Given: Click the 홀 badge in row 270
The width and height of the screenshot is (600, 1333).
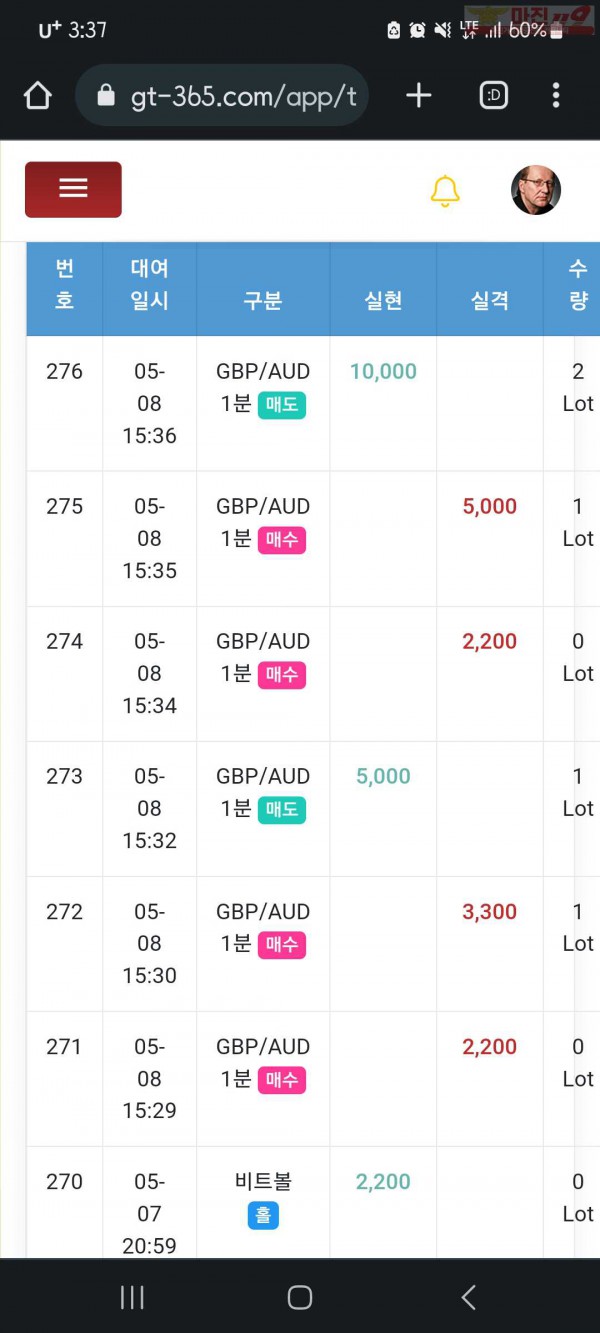Looking at the screenshot, I should coord(263,1215).
